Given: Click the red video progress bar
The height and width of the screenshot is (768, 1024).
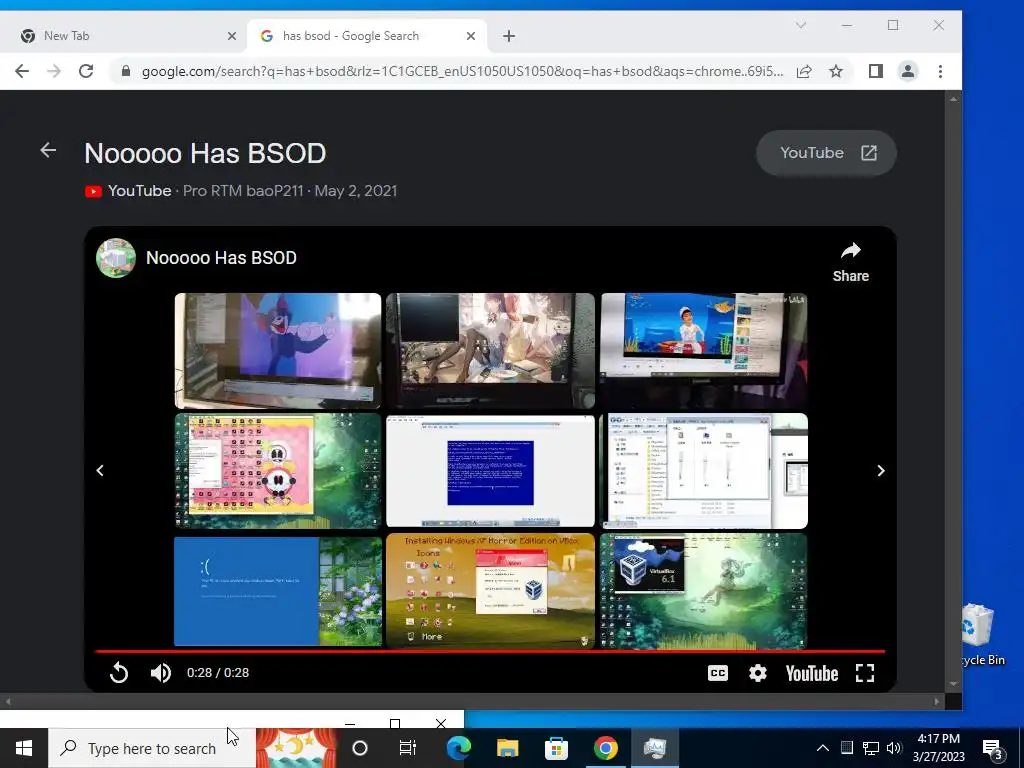Looking at the screenshot, I should coord(490,651).
